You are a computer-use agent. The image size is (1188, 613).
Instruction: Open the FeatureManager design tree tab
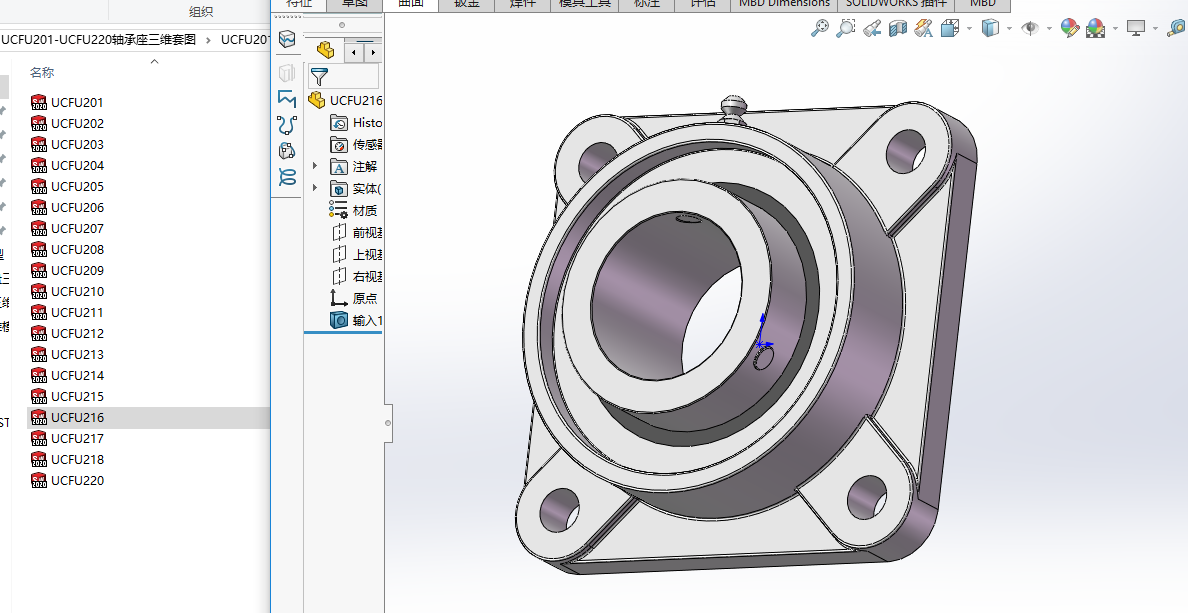tap(325, 50)
